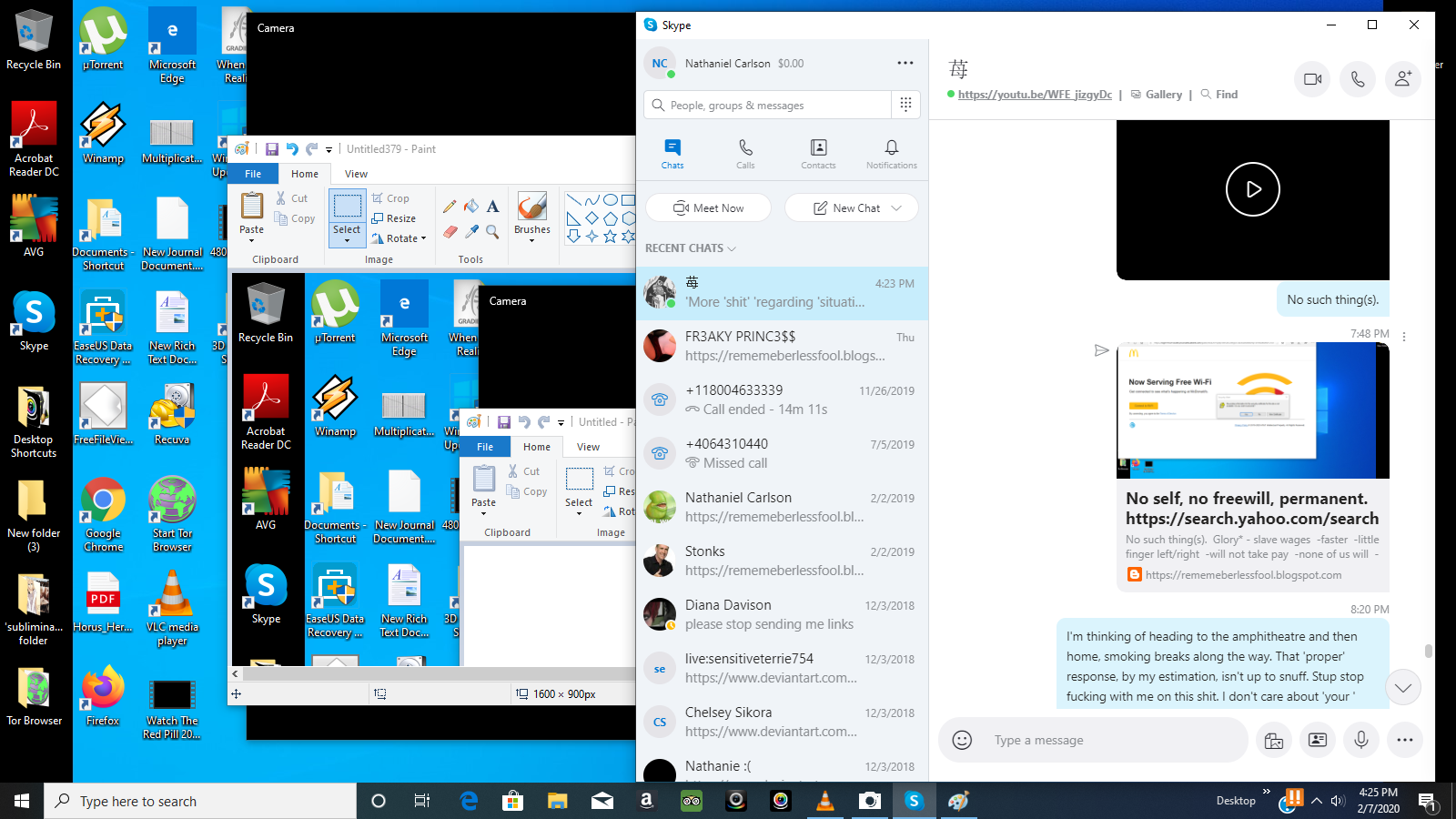The image size is (1456, 819).
Task: Open the Gallery for this Skype chat
Action: coord(1157,94)
